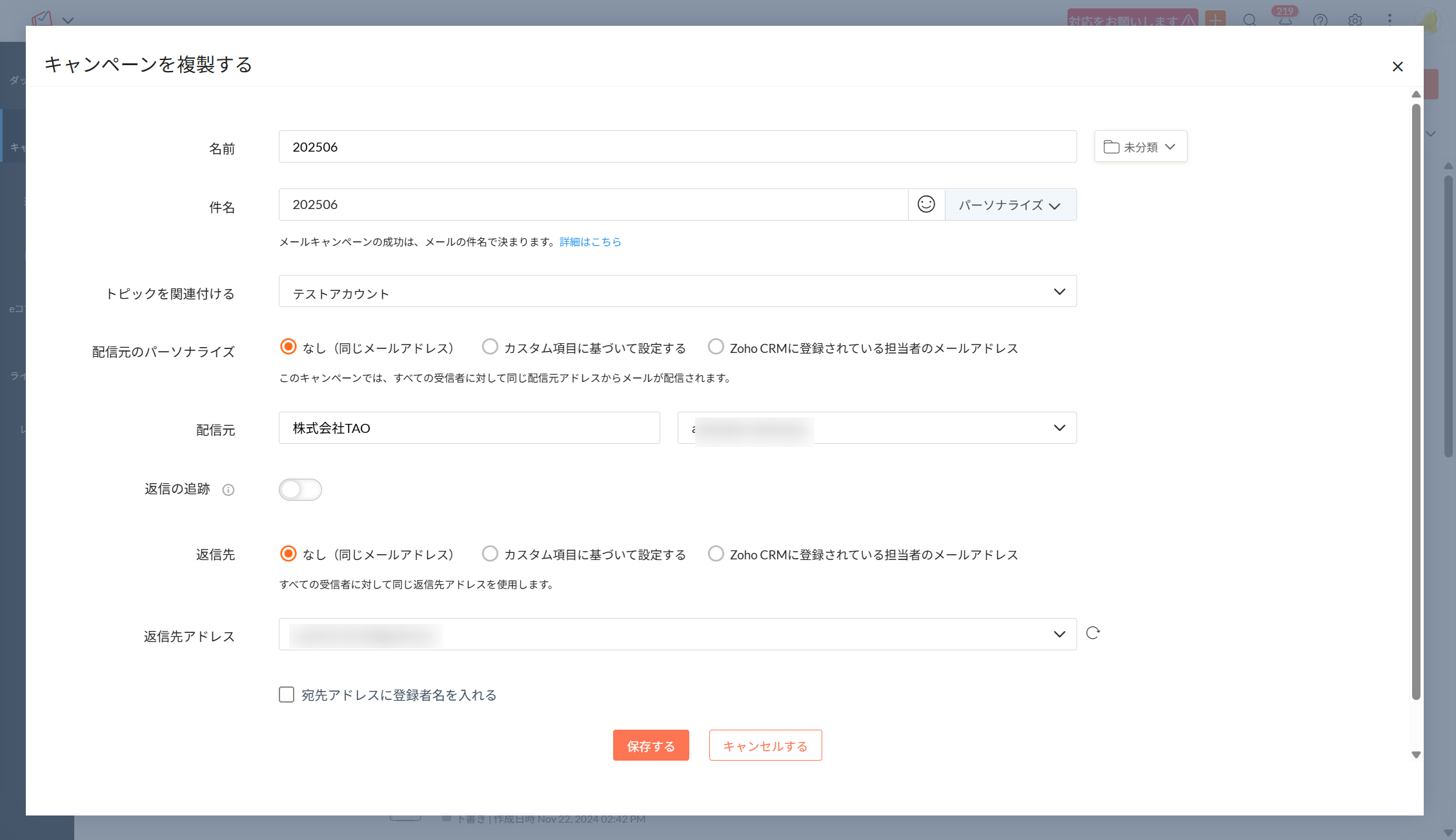Close the campaign duplication dialog with X

[x=1397, y=66]
